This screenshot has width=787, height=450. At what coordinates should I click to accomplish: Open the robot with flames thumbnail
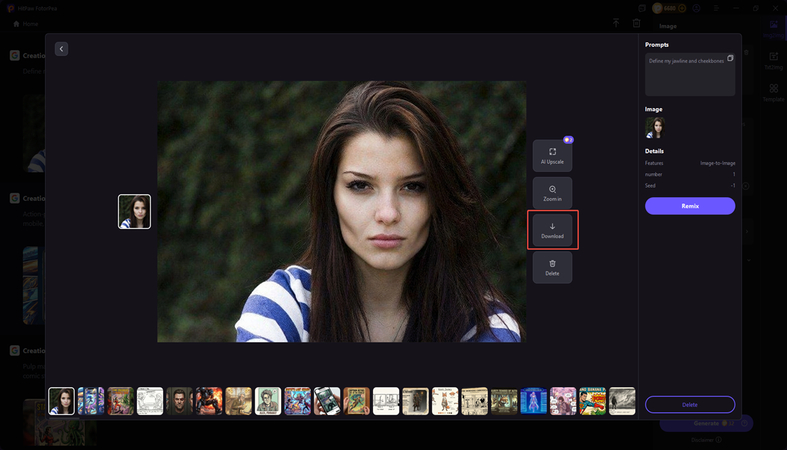pyautogui.click(x=209, y=401)
